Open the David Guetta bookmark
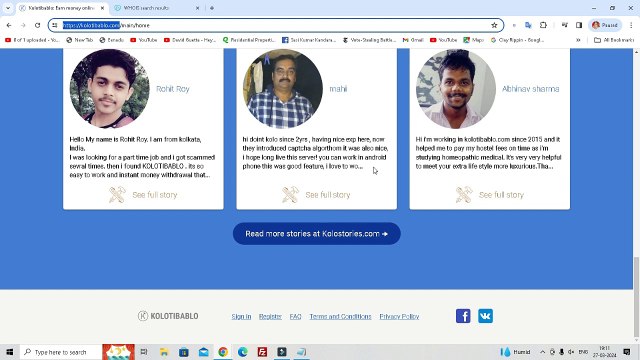Image resolution: width=640 pixels, height=360 pixels. (x=190, y=40)
